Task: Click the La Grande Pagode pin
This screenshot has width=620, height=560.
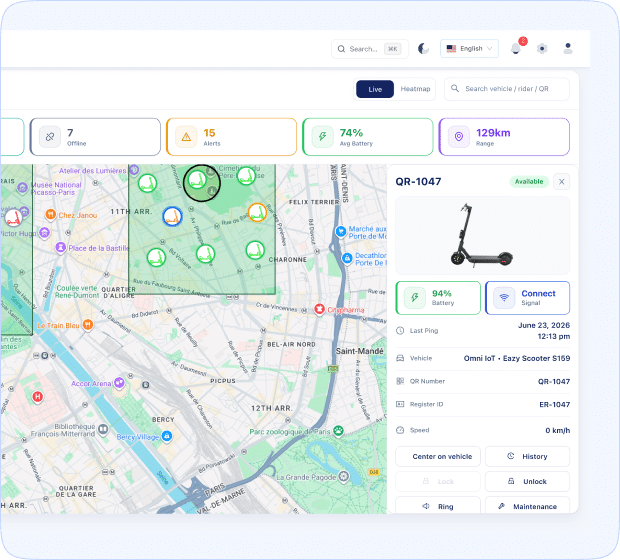Action: coord(344,477)
